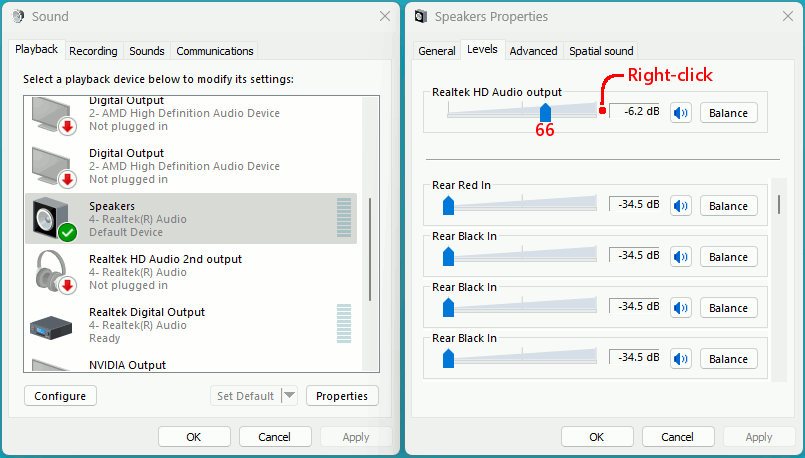Click the Speakers Properties title bar icon
Viewport: 805px width, 458px height.
(x=421, y=16)
